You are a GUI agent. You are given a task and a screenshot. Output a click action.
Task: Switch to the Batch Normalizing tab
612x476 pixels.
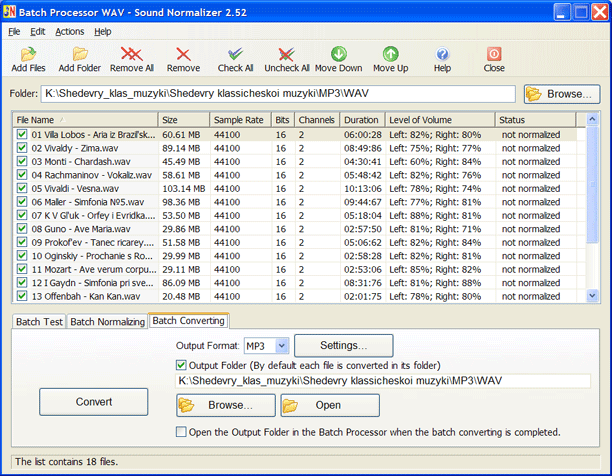click(x=107, y=322)
